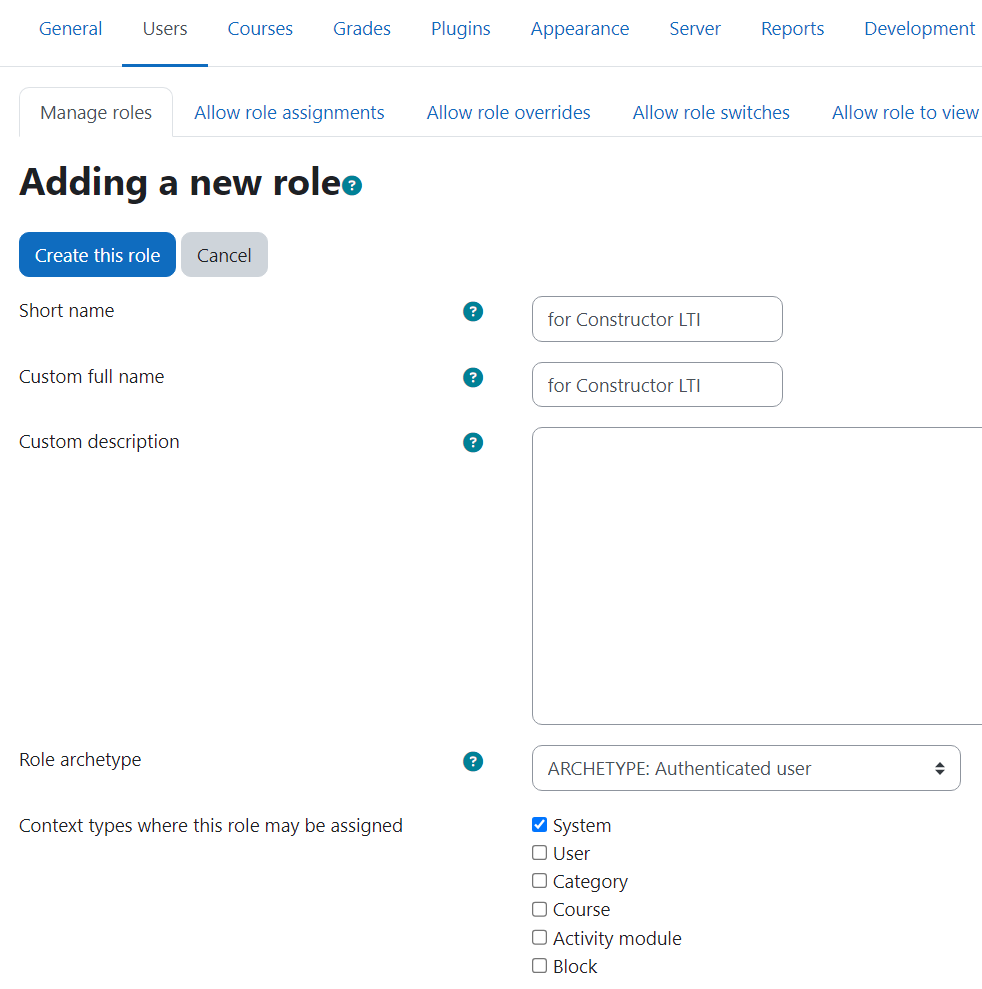The width and height of the screenshot is (982, 989).
Task: Click help icon next to Adding a new role heading
Action: (x=352, y=186)
